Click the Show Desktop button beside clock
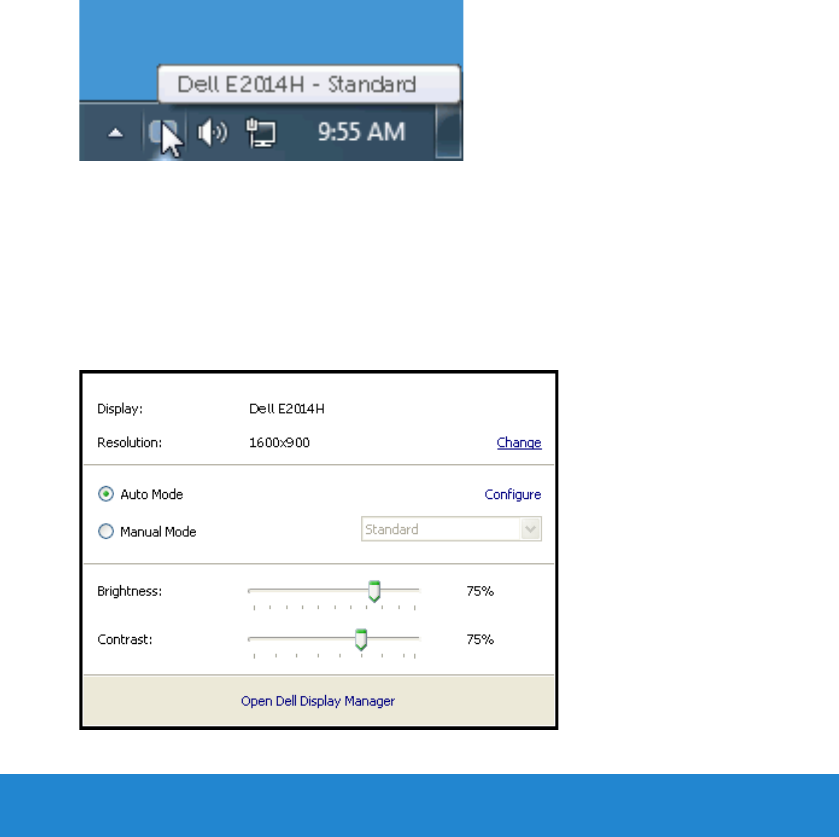Image resolution: width=839 pixels, height=837 pixels. coord(448,132)
